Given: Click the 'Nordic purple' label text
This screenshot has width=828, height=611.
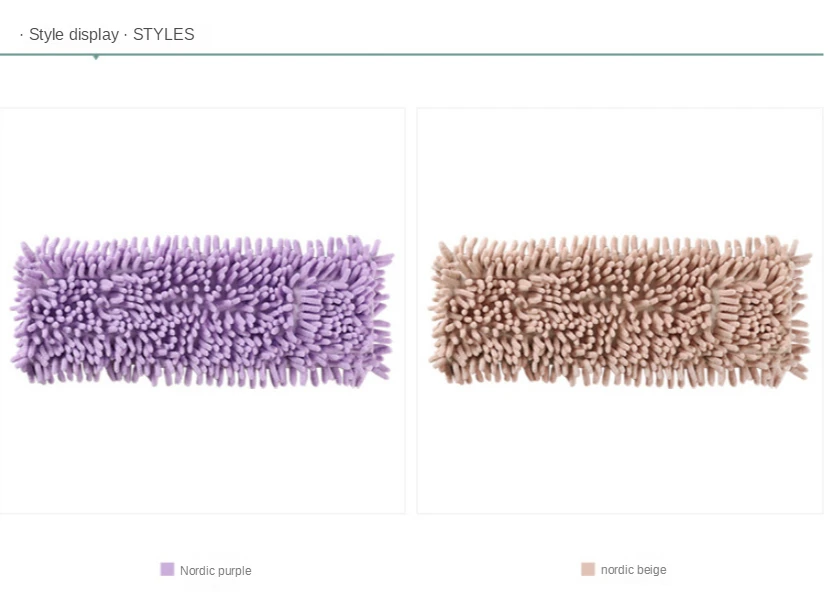Looking at the screenshot, I should [x=215, y=570].
